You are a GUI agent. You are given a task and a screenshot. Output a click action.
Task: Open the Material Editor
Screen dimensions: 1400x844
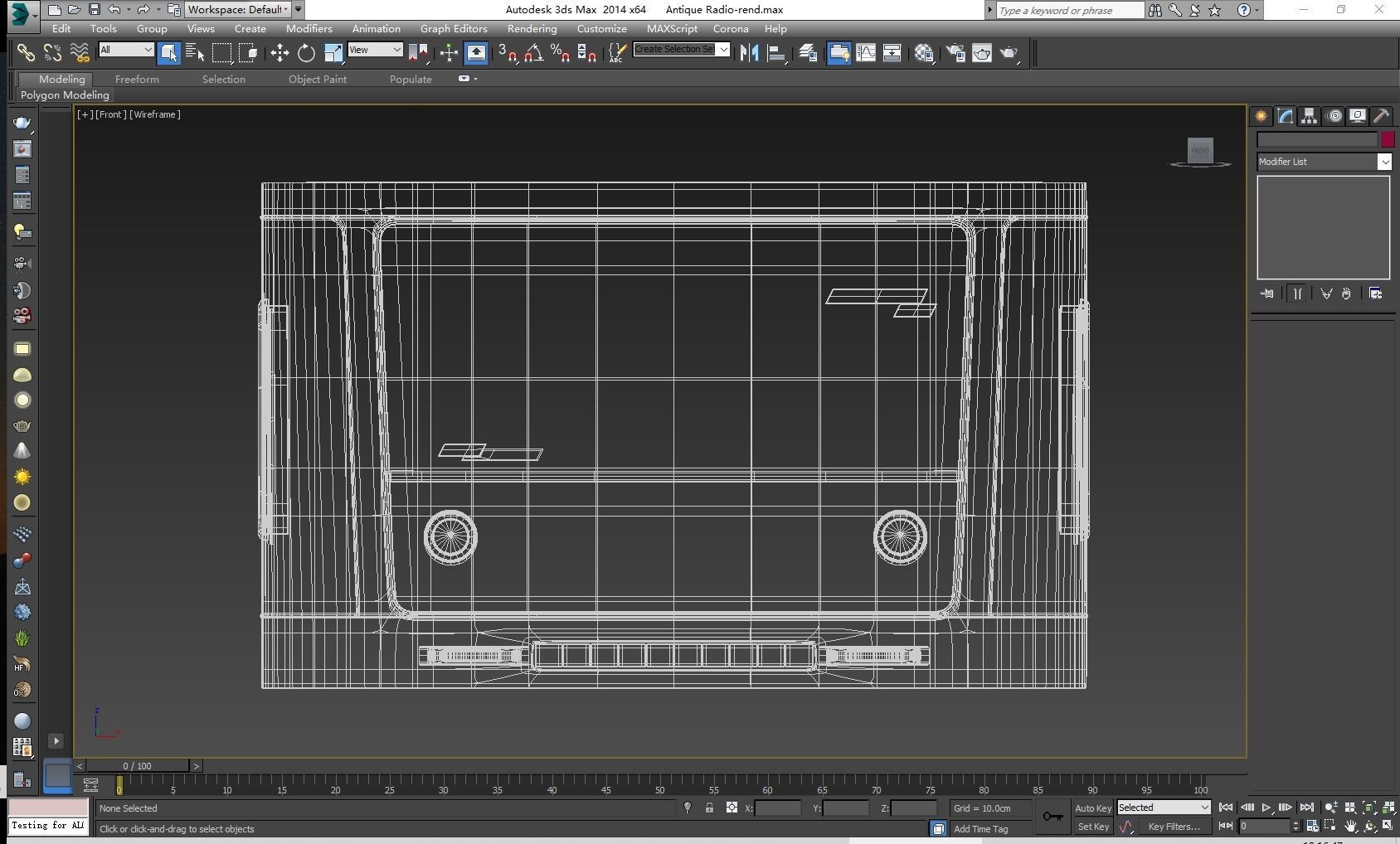tap(924, 53)
